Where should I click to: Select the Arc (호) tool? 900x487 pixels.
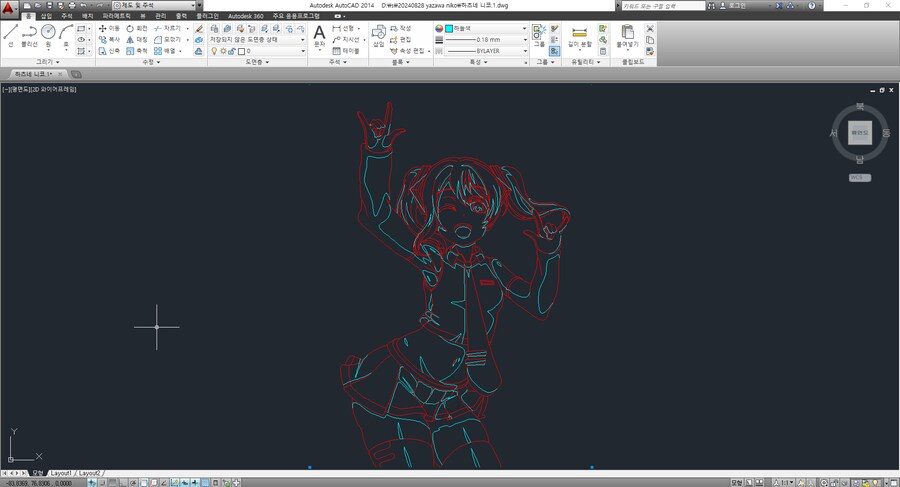[x=65, y=36]
